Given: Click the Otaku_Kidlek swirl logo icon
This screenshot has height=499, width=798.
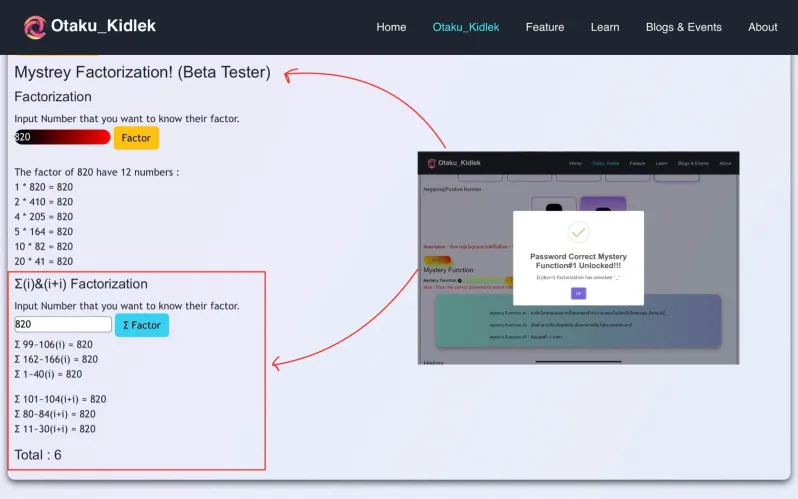Looking at the screenshot, I should (x=35, y=27).
